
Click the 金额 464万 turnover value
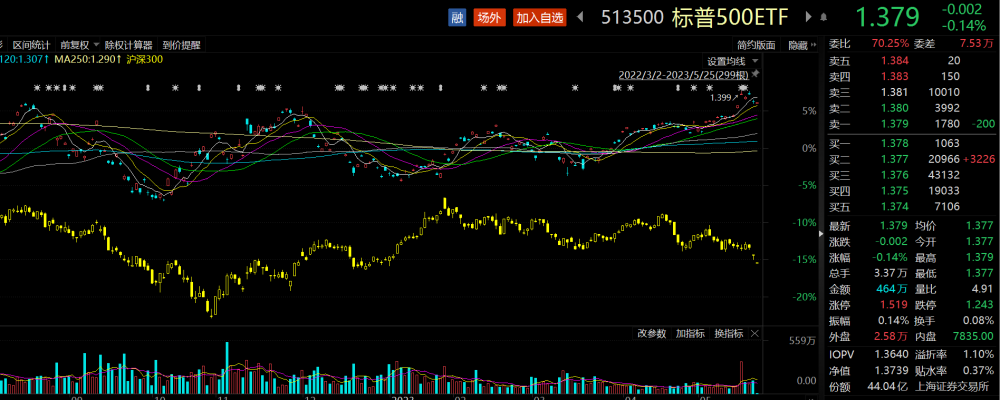coord(892,289)
